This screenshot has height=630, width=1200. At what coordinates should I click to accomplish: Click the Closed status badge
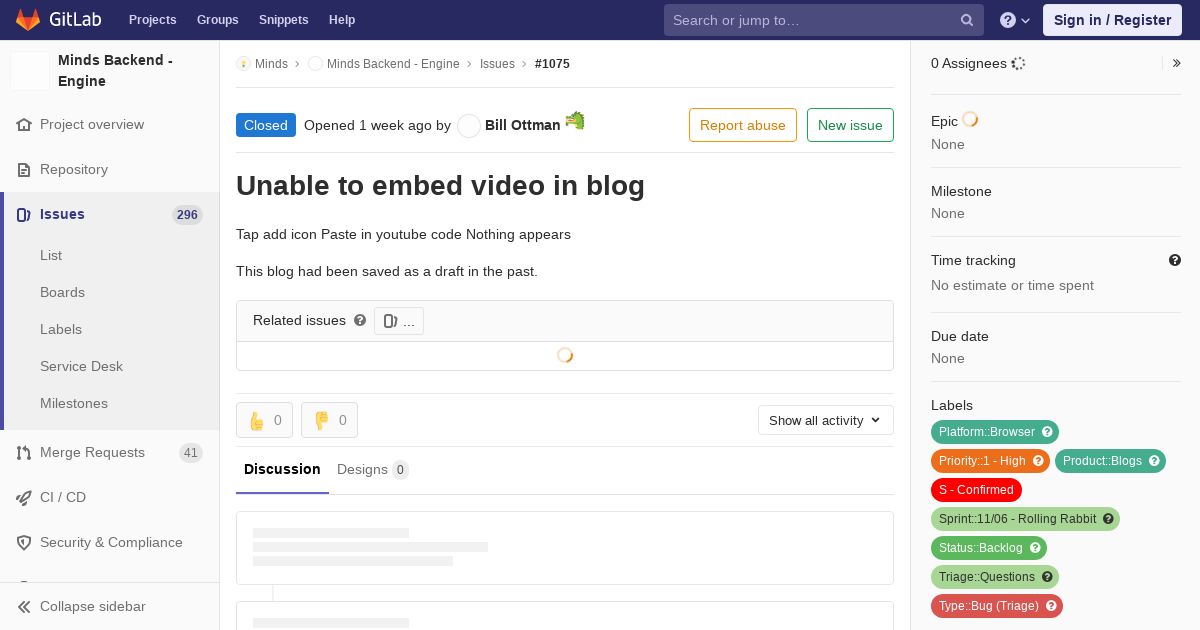(266, 125)
